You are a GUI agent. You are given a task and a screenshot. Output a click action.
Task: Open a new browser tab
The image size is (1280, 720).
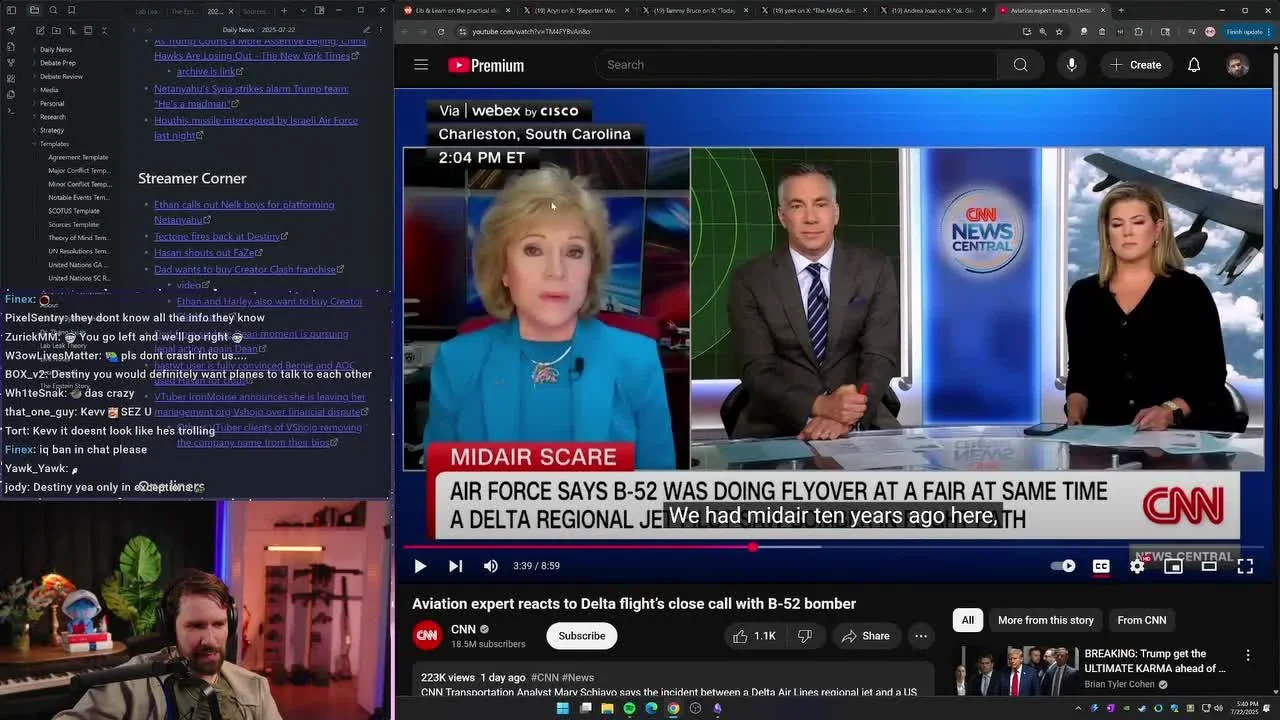click(1120, 10)
